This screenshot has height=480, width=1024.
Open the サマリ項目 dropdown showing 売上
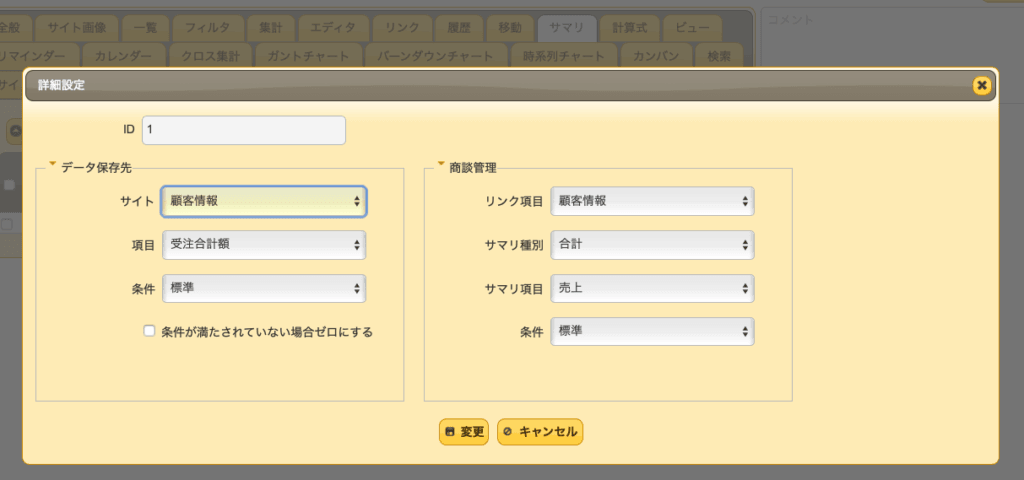pyautogui.click(x=652, y=288)
